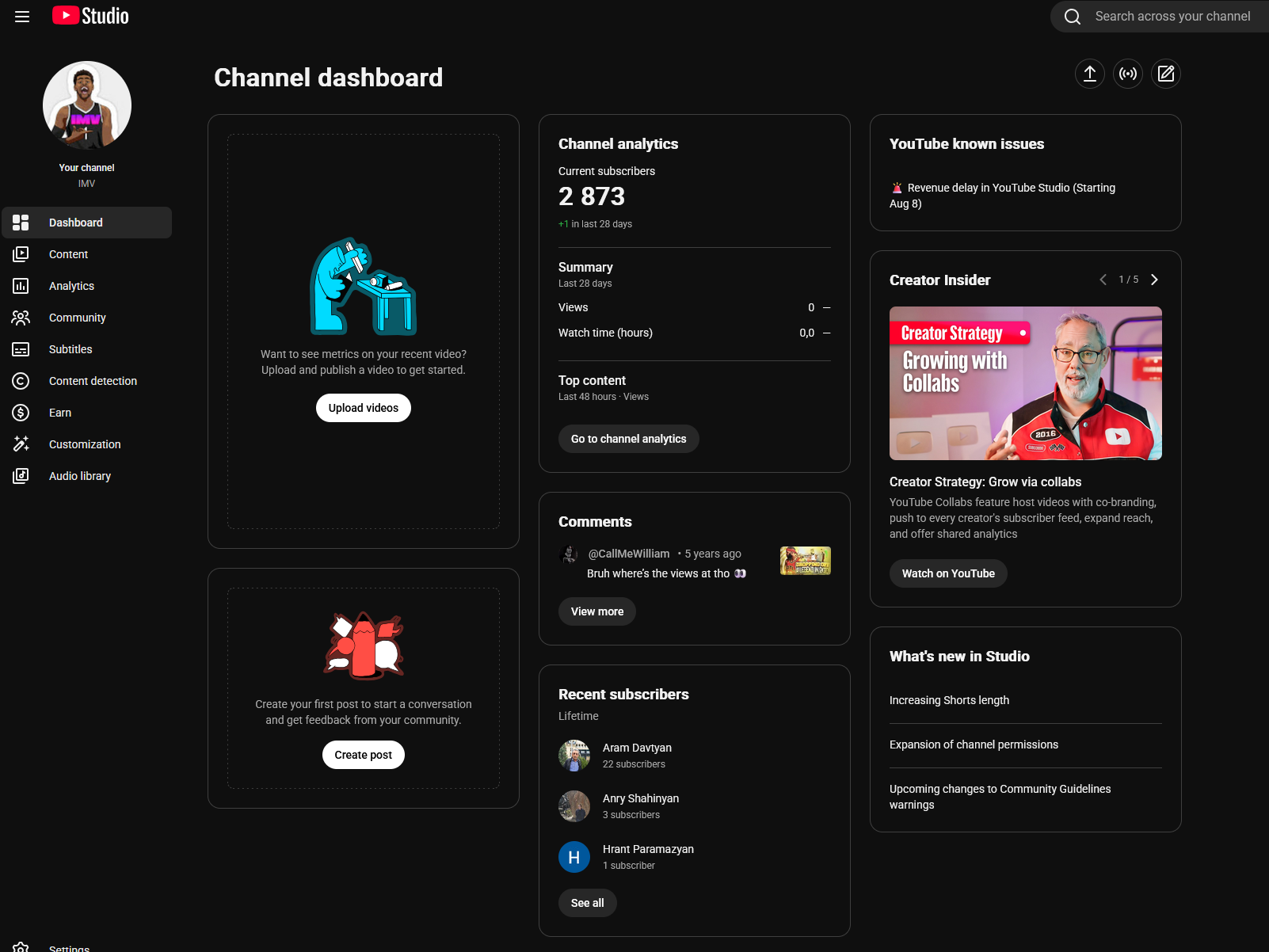Open Growing with Collabs video thumbnail

(1026, 383)
